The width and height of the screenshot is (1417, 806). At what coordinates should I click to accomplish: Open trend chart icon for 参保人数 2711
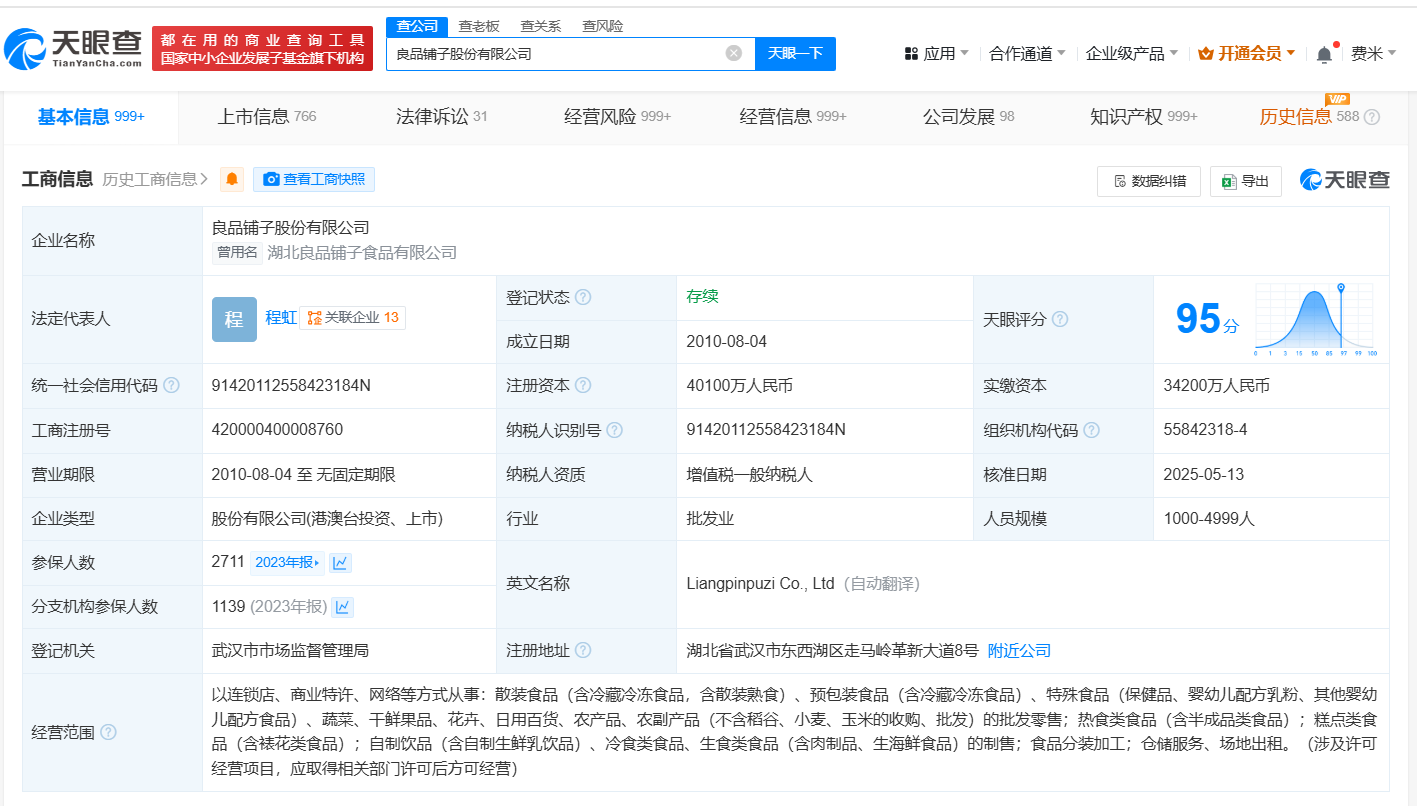click(340, 563)
